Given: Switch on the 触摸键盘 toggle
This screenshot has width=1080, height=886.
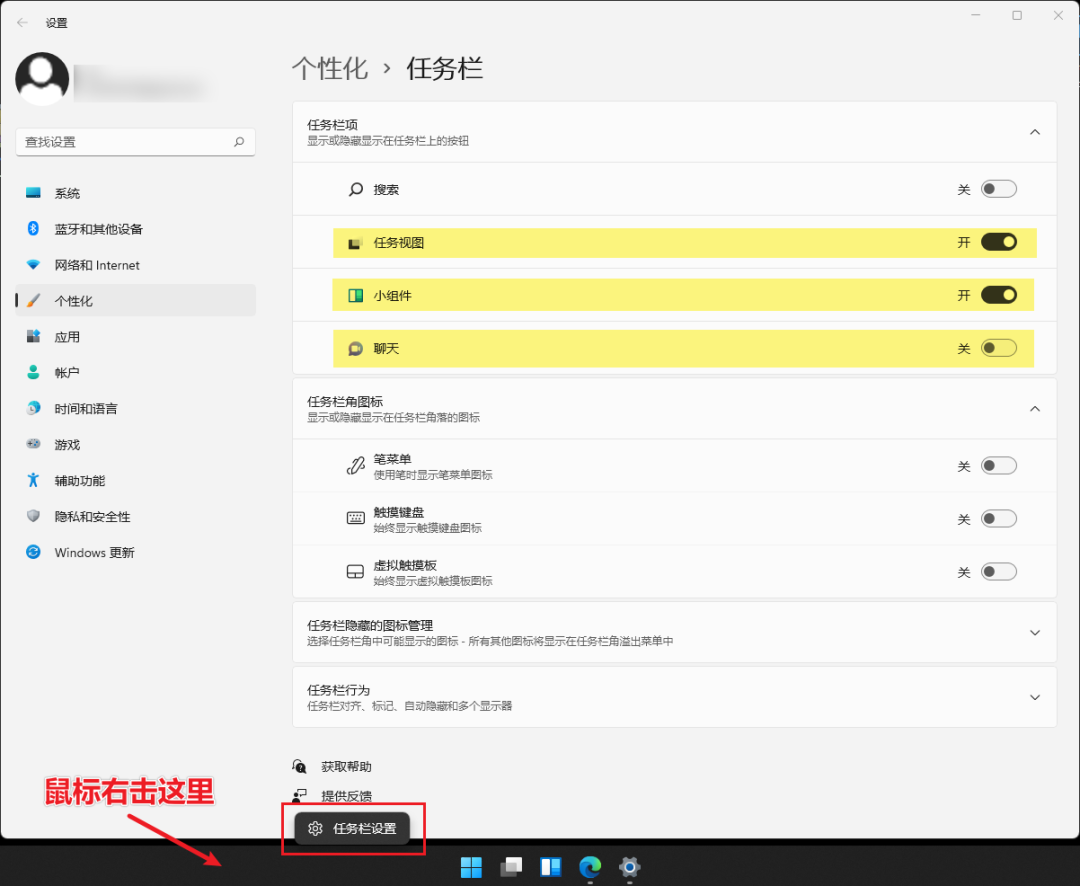Looking at the screenshot, I should click(x=998, y=519).
